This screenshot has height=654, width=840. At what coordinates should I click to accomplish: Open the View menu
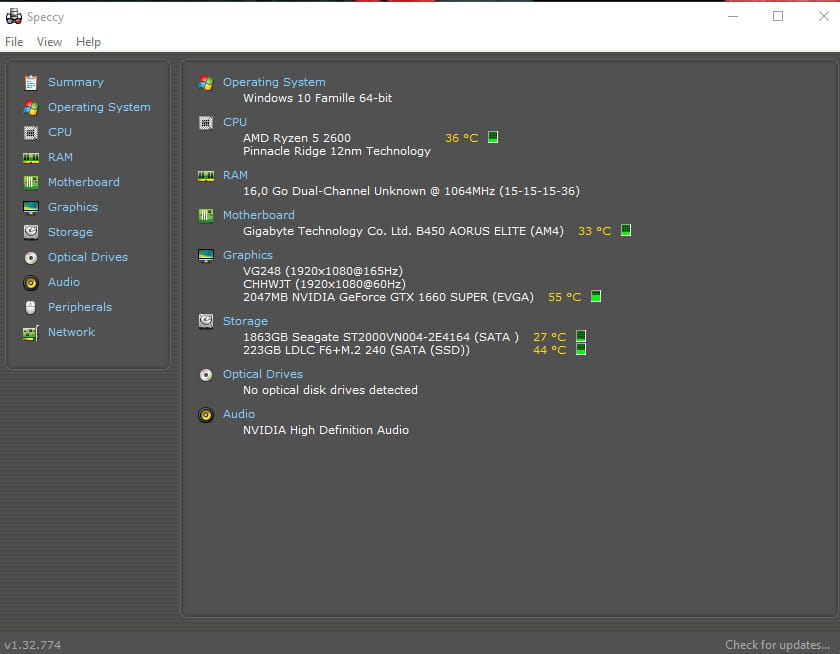coord(49,42)
